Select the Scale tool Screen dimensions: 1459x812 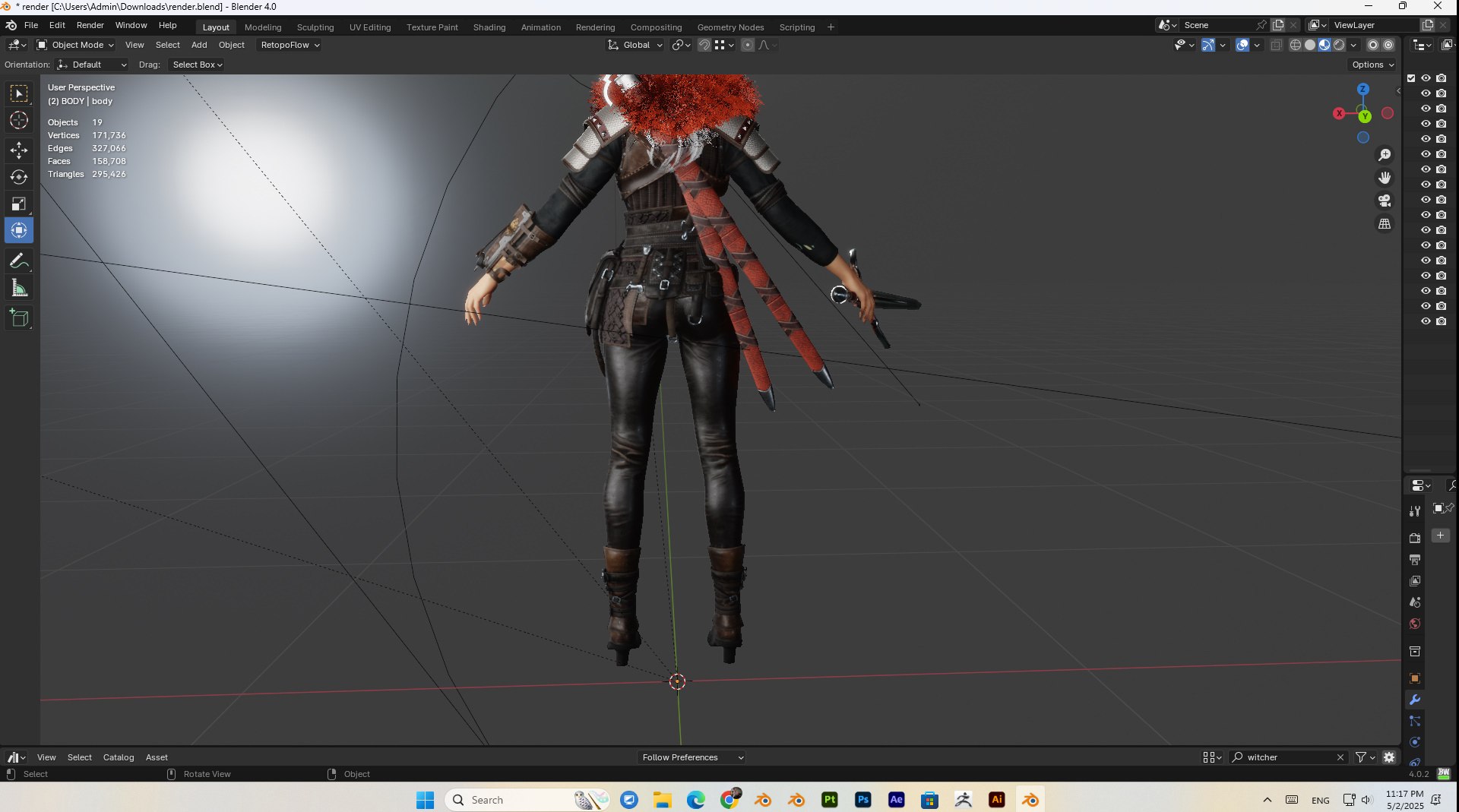coord(19,204)
